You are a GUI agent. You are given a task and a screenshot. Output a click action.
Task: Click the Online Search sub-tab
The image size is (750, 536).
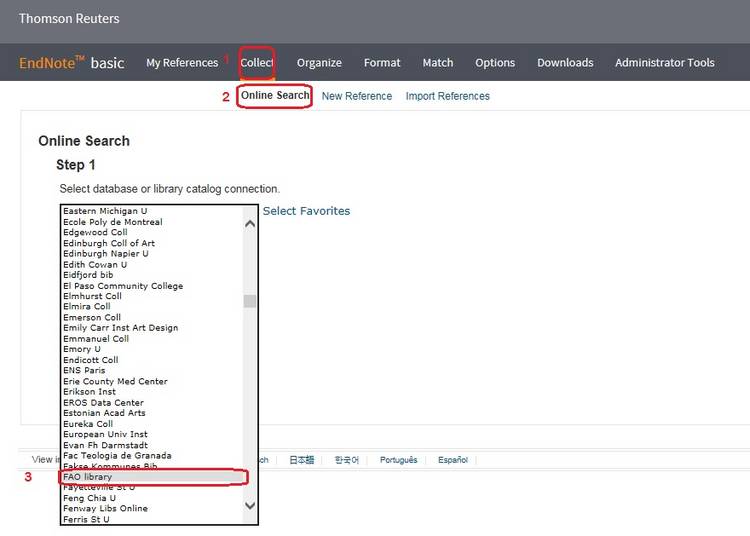tap(275, 96)
